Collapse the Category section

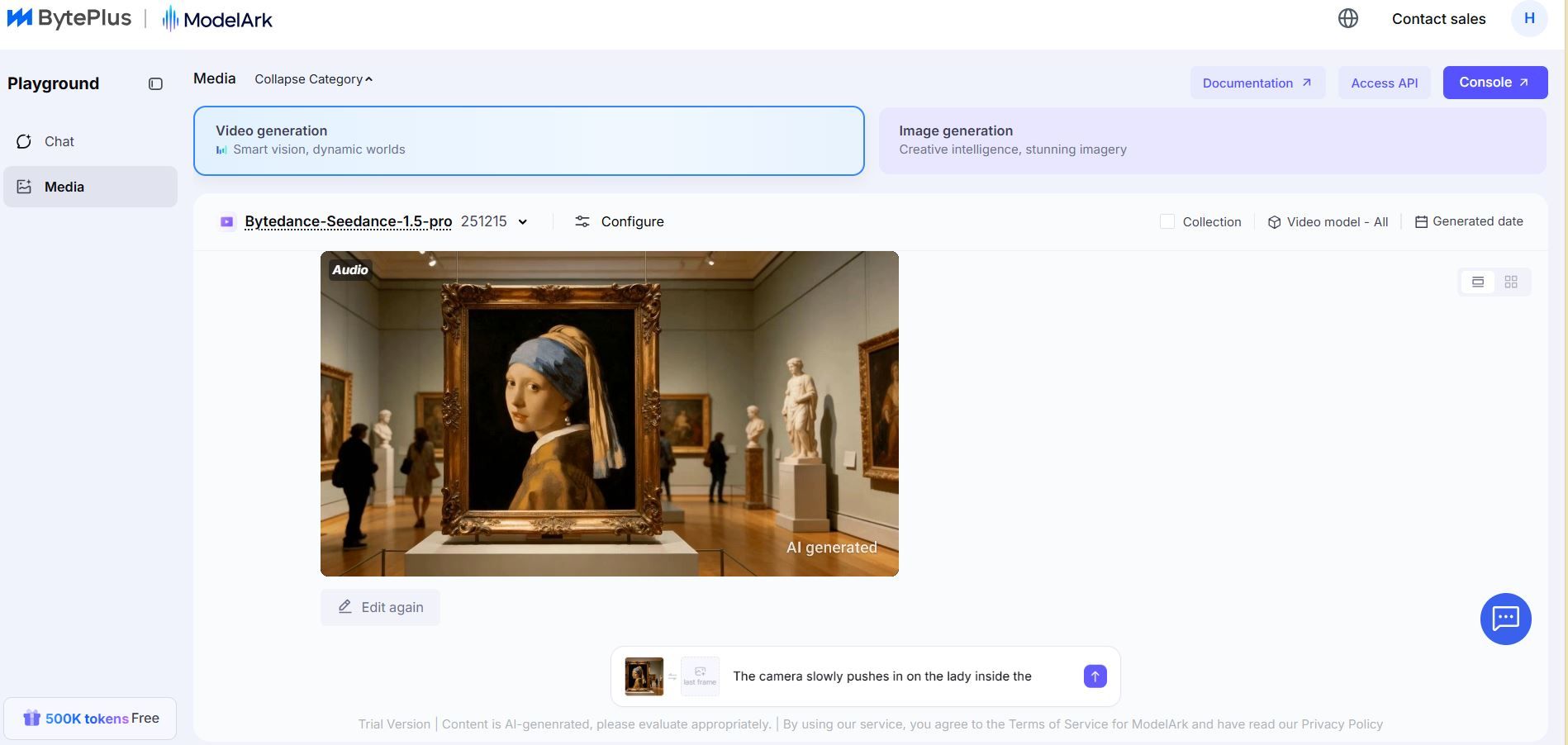[x=313, y=79]
